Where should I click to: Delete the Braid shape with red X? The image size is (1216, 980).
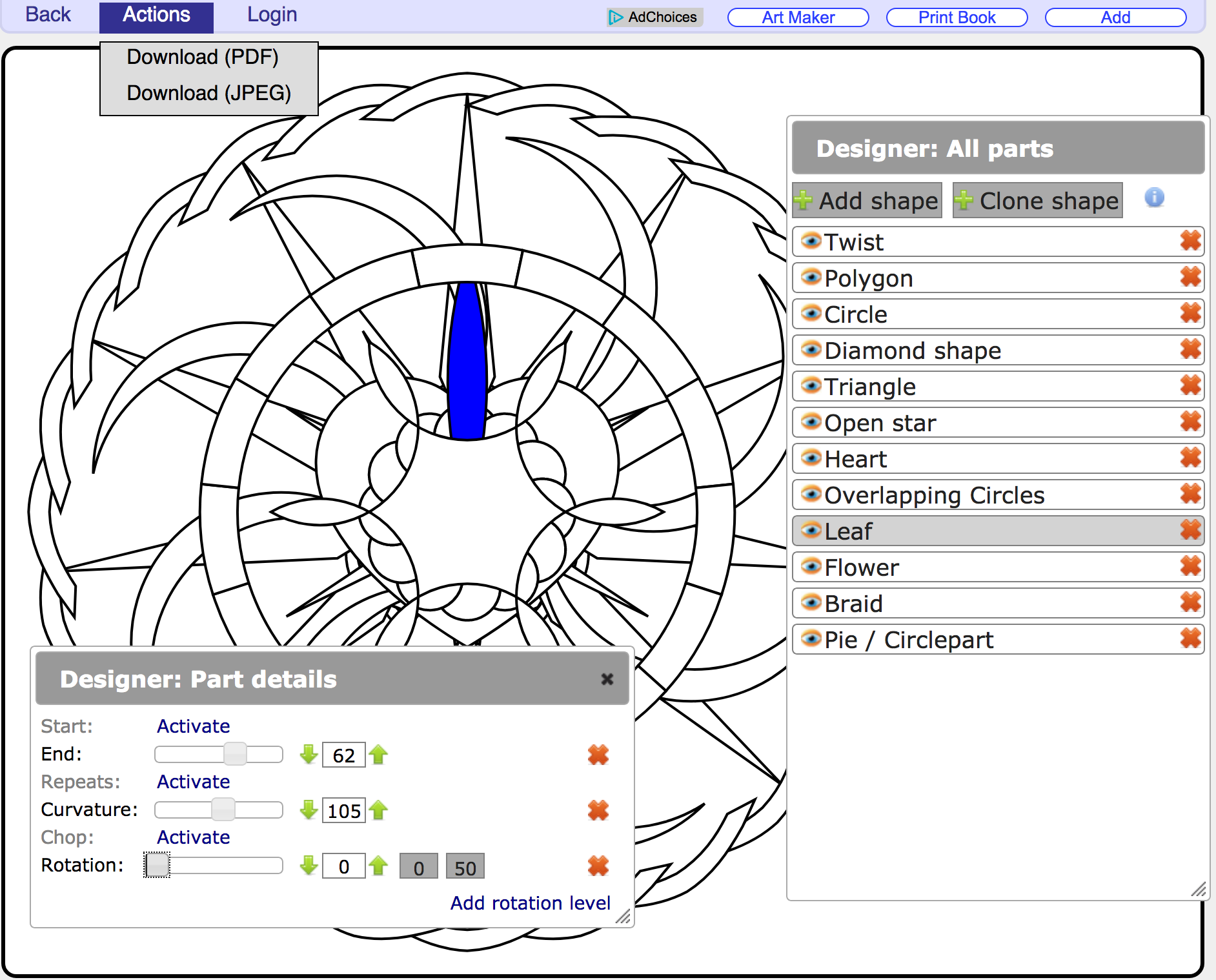pos(1190,602)
